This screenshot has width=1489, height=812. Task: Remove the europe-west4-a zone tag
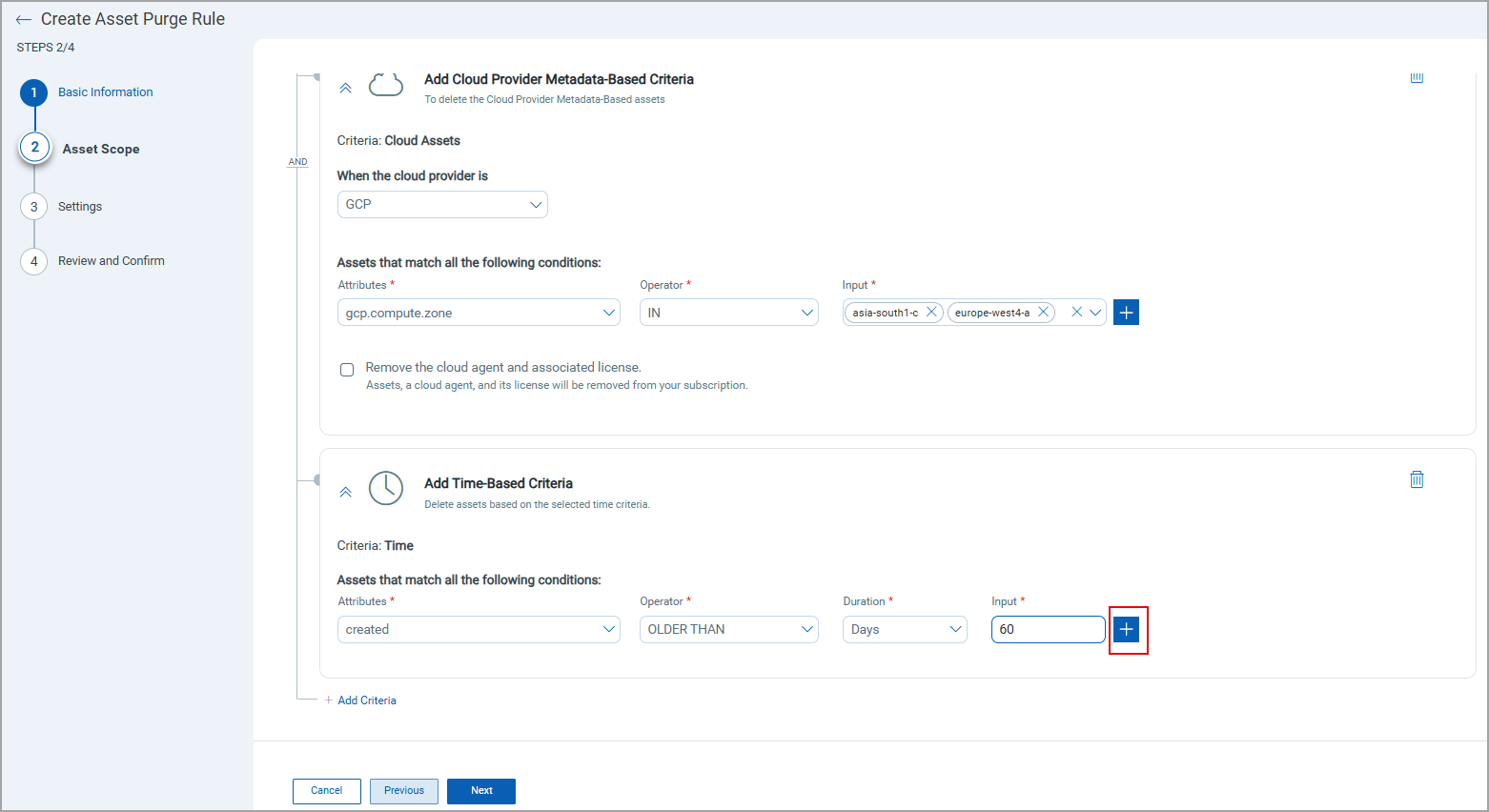click(1043, 312)
